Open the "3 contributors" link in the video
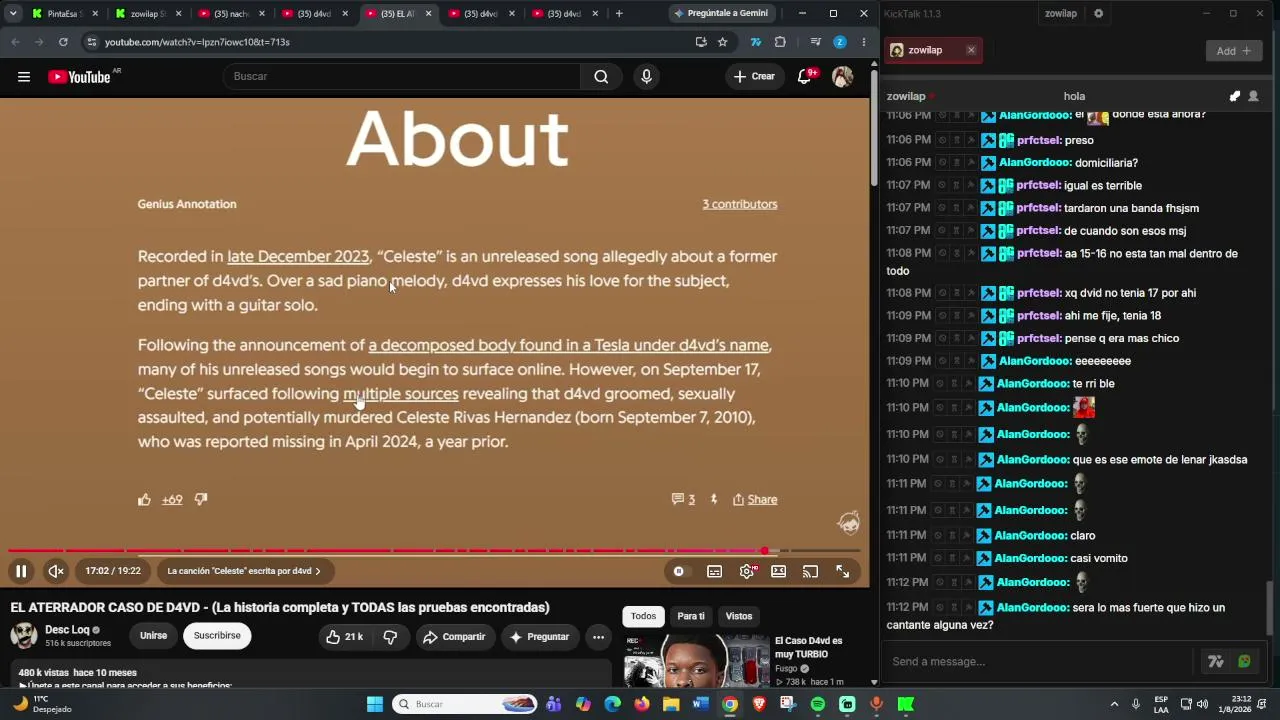 point(740,205)
